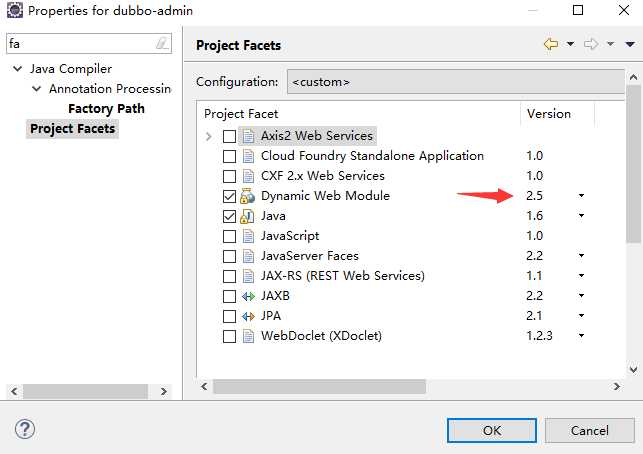Select Project Facets in the tree

(73, 129)
